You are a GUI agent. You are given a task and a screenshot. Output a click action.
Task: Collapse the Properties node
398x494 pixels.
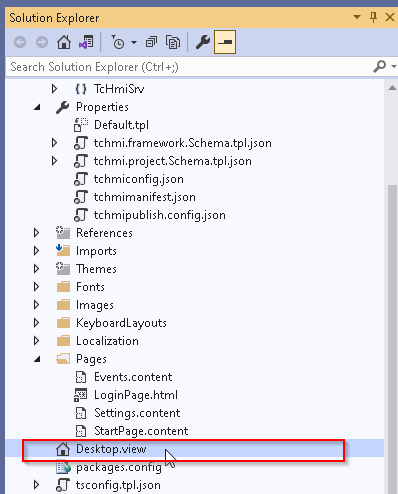coord(37,107)
